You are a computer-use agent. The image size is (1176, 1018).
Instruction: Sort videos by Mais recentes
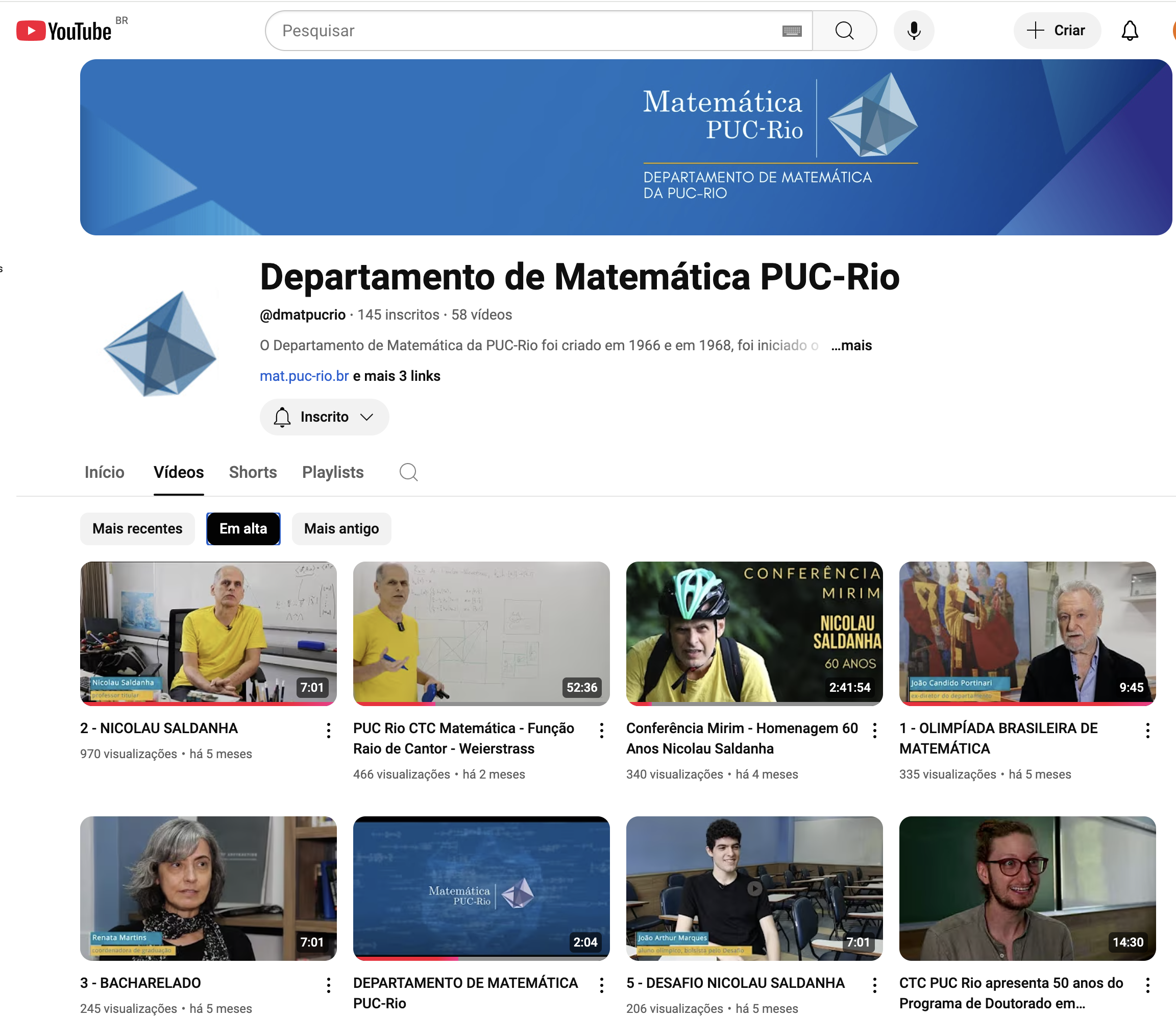(137, 528)
